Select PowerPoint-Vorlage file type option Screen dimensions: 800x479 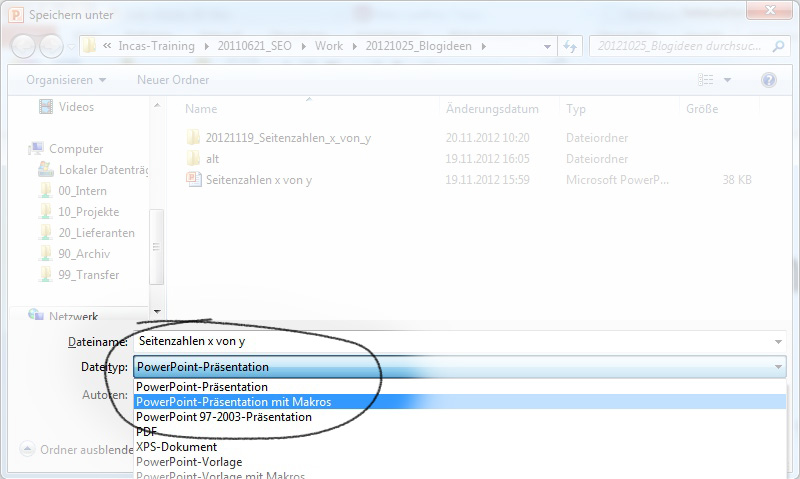(x=460, y=462)
